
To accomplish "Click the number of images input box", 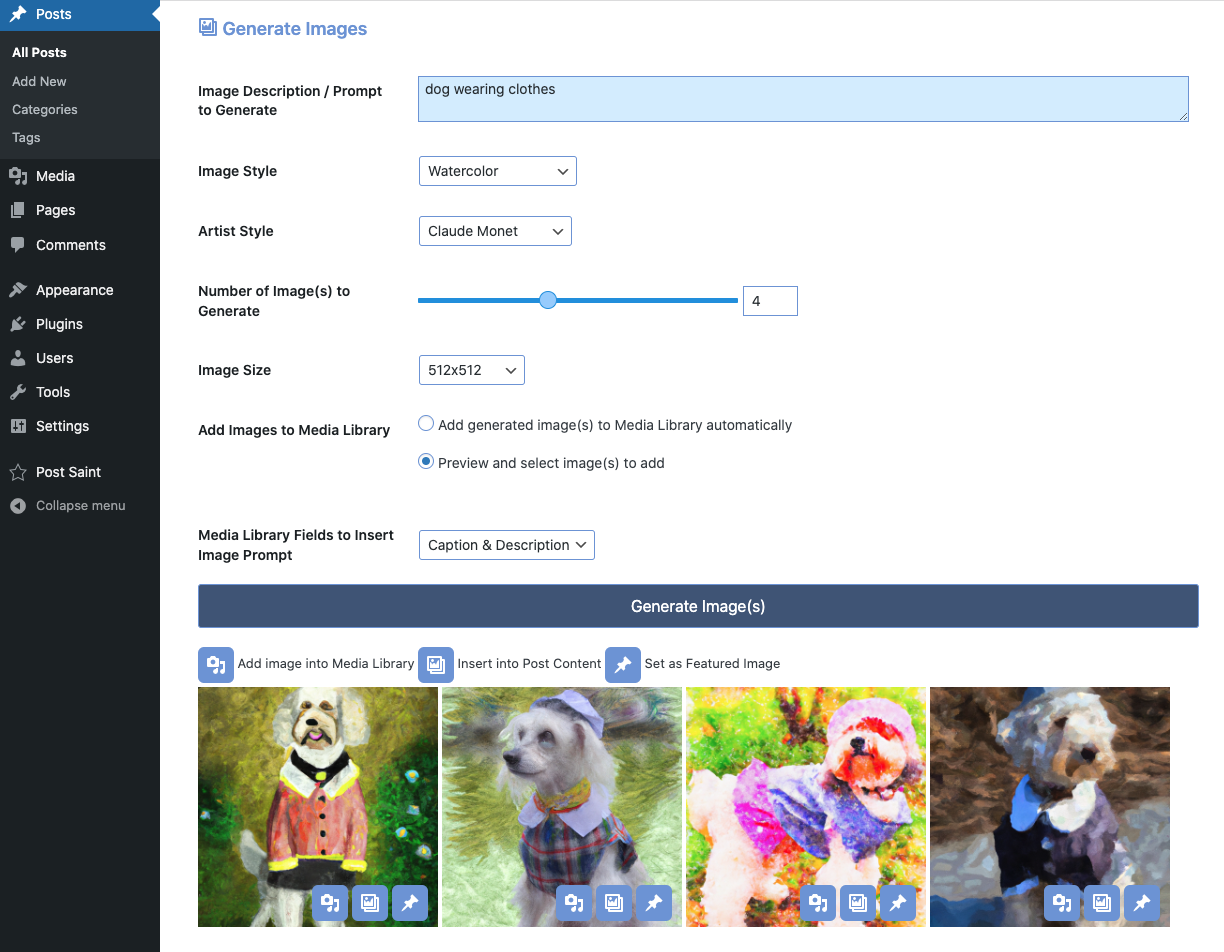I will coord(770,301).
